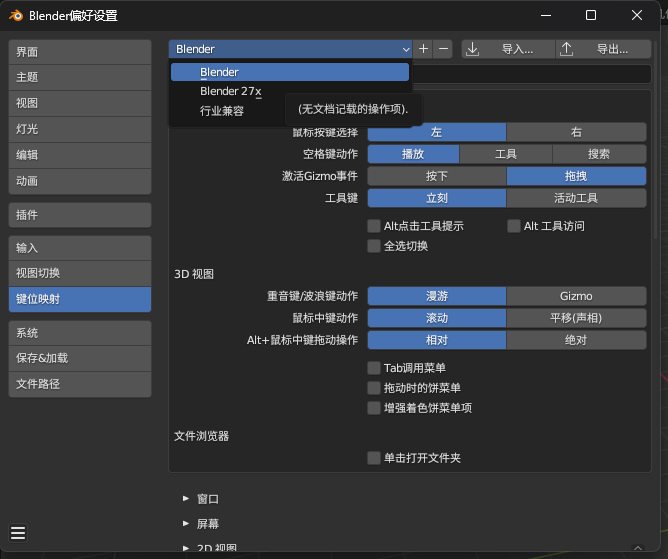Click the 导出 export button
The height and width of the screenshot is (559, 668).
604,49
